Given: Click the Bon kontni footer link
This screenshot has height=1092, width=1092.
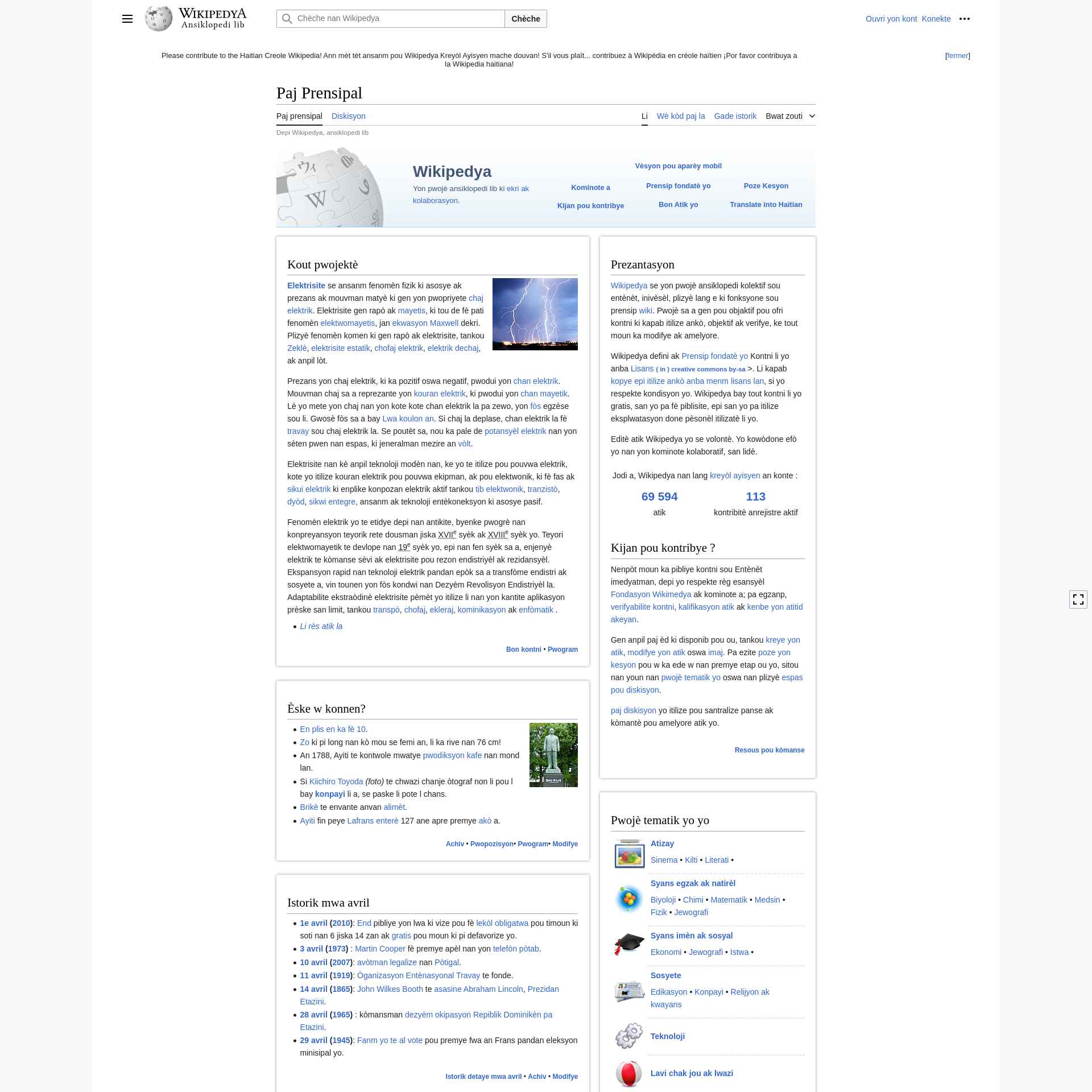Looking at the screenshot, I should point(523,650).
